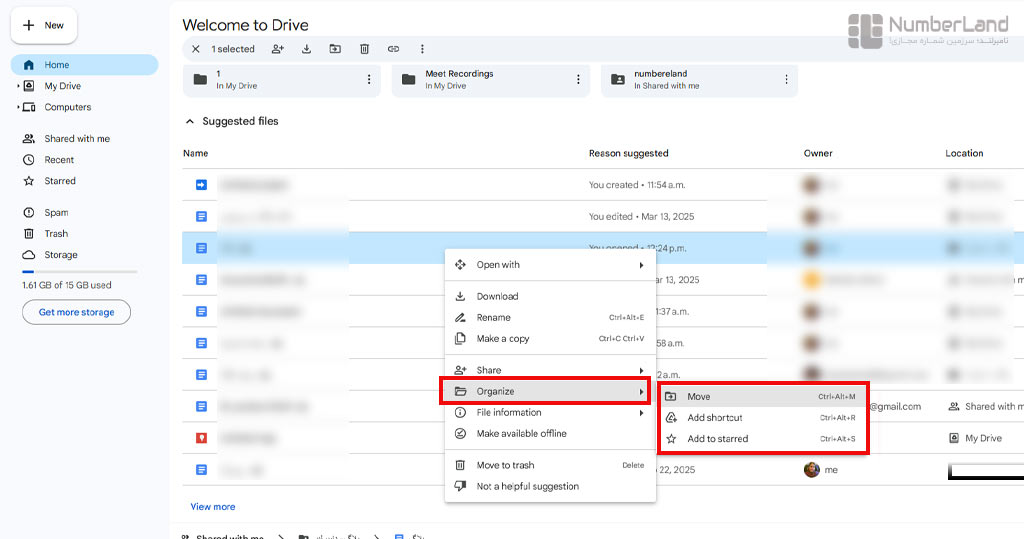Click the share person-add toolbar icon
This screenshot has width=1024, height=539.
(278, 49)
